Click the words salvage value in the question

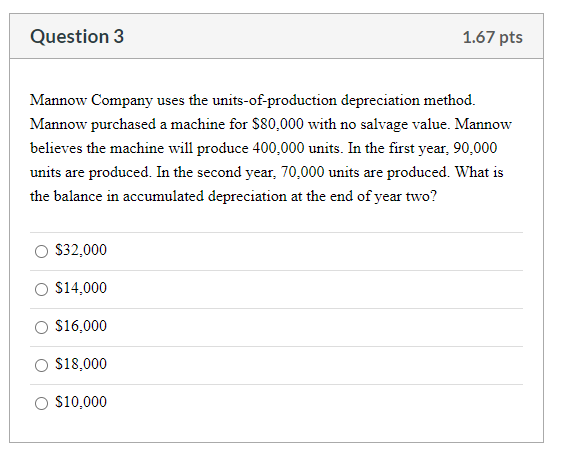[405, 124]
